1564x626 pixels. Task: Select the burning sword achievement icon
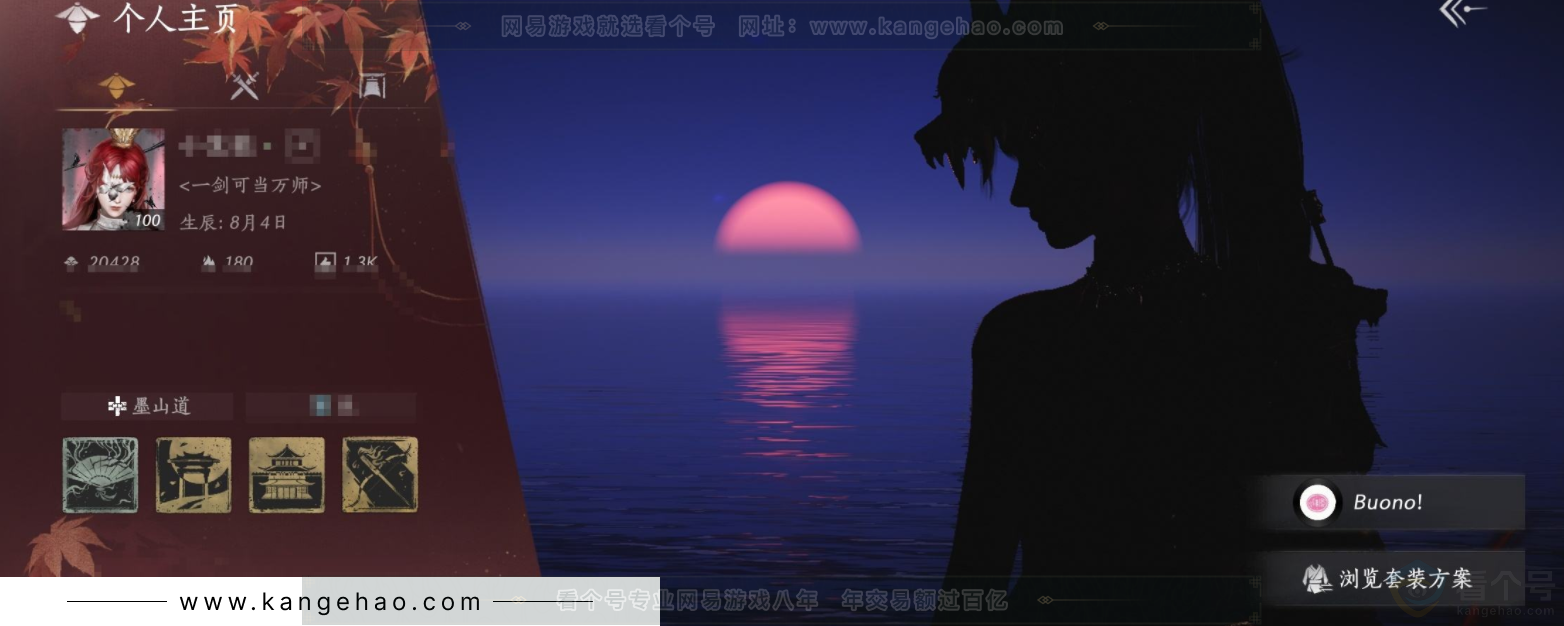tap(379, 475)
